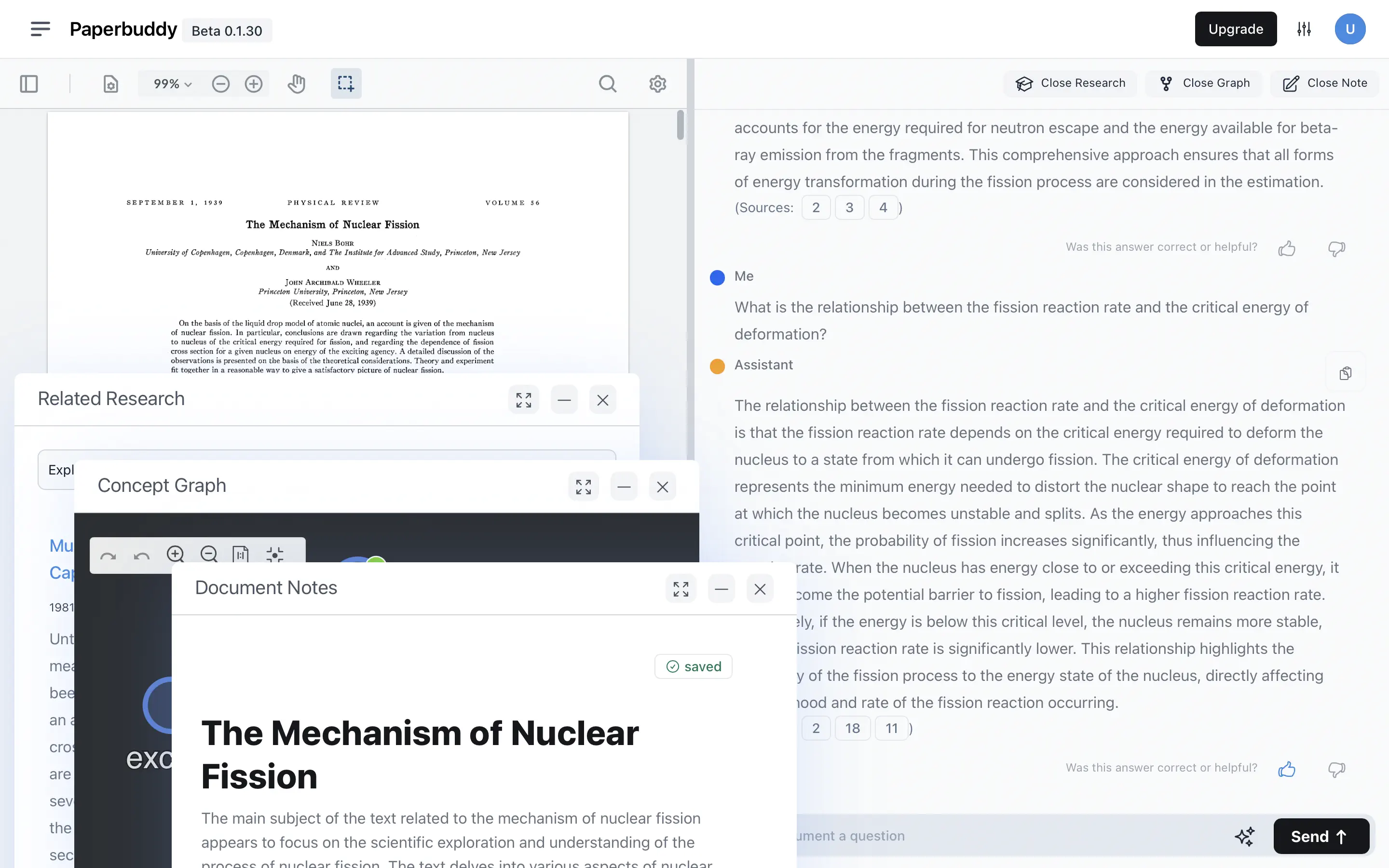The width and height of the screenshot is (1389, 868).
Task: Expand Document Notes to full screen
Action: 680,588
